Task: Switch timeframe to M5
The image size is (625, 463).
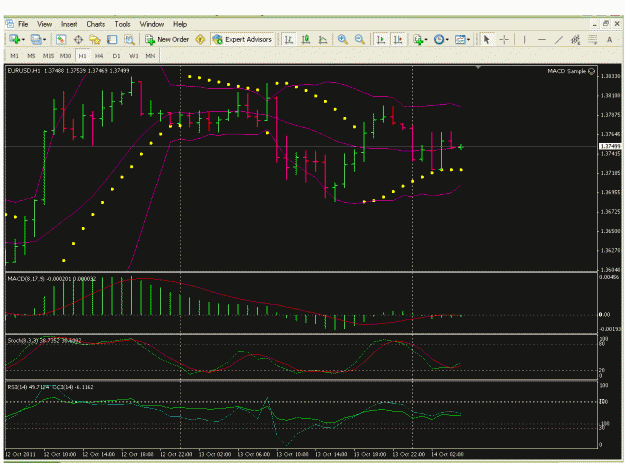Action: tap(31, 56)
